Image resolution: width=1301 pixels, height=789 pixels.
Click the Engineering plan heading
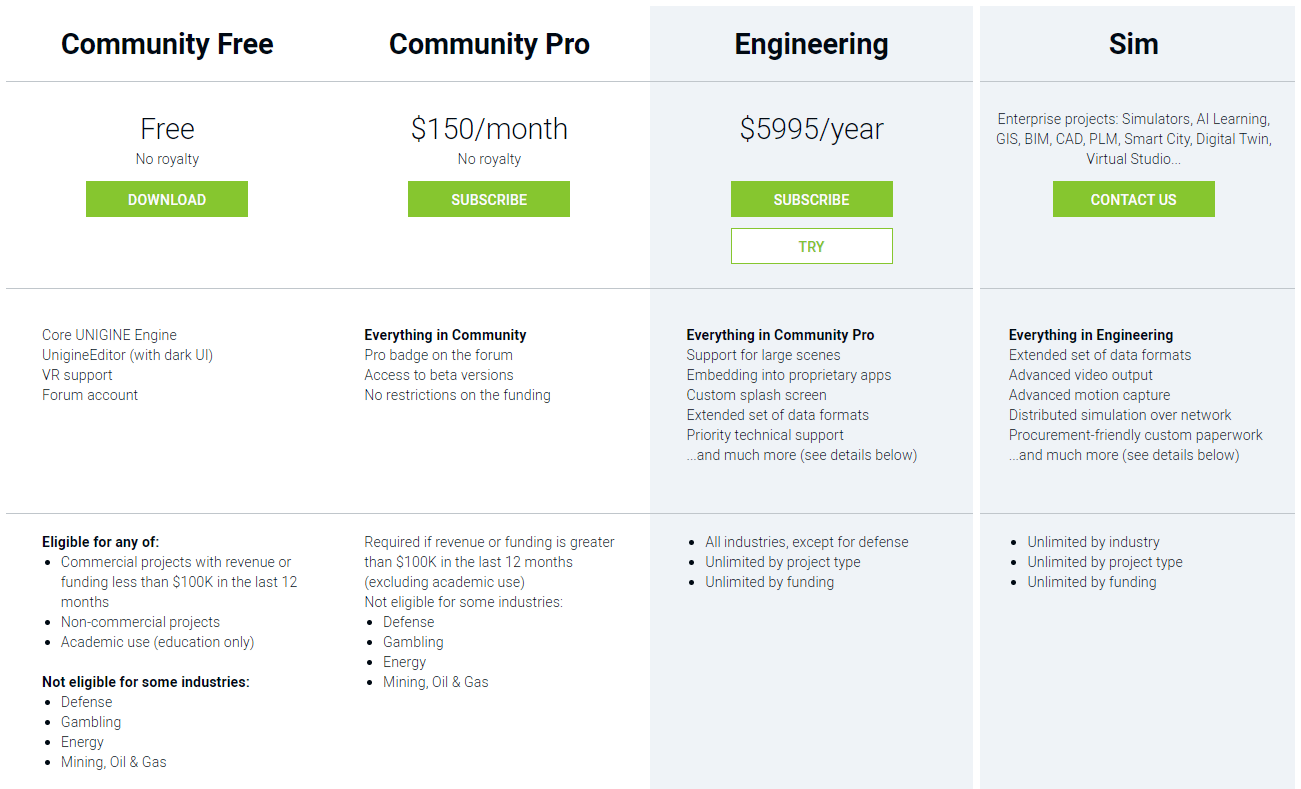[x=811, y=44]
